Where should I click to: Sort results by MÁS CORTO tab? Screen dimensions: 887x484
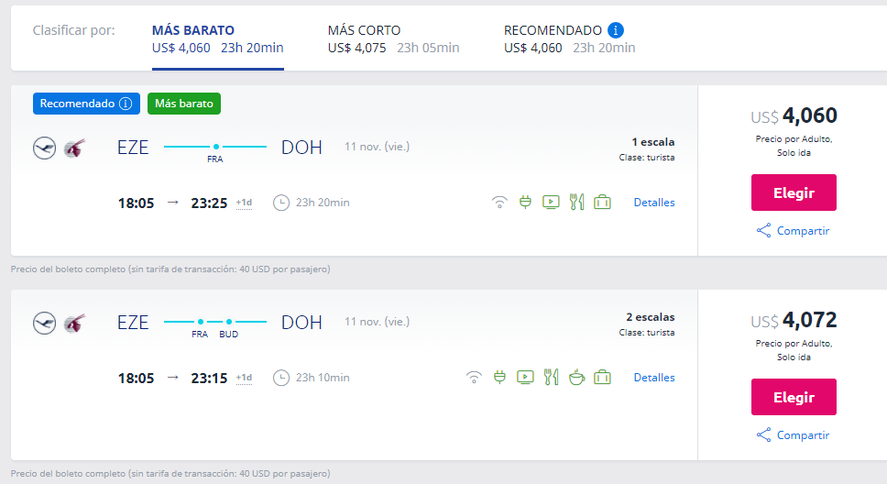point(393,38)
